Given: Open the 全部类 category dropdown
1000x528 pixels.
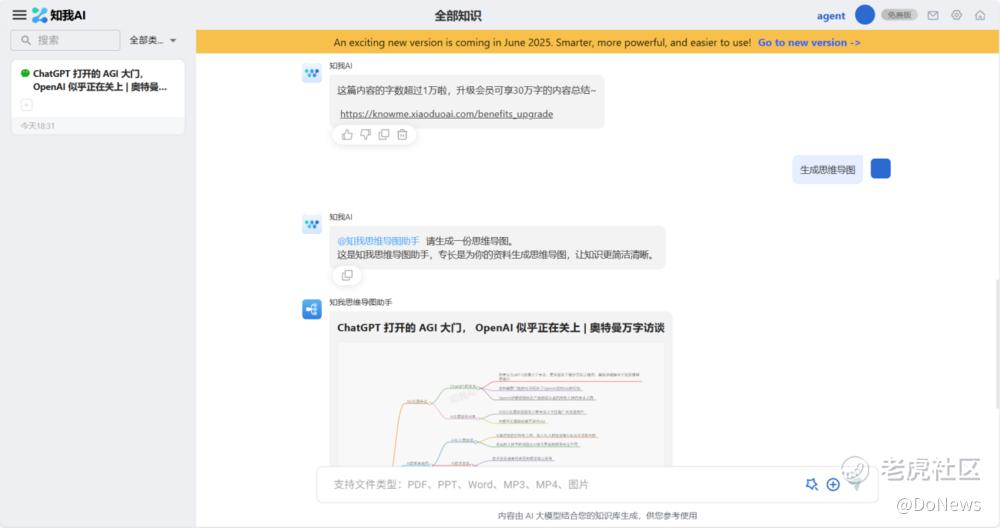Looking at the screenshot, I should tap(152, 40).
